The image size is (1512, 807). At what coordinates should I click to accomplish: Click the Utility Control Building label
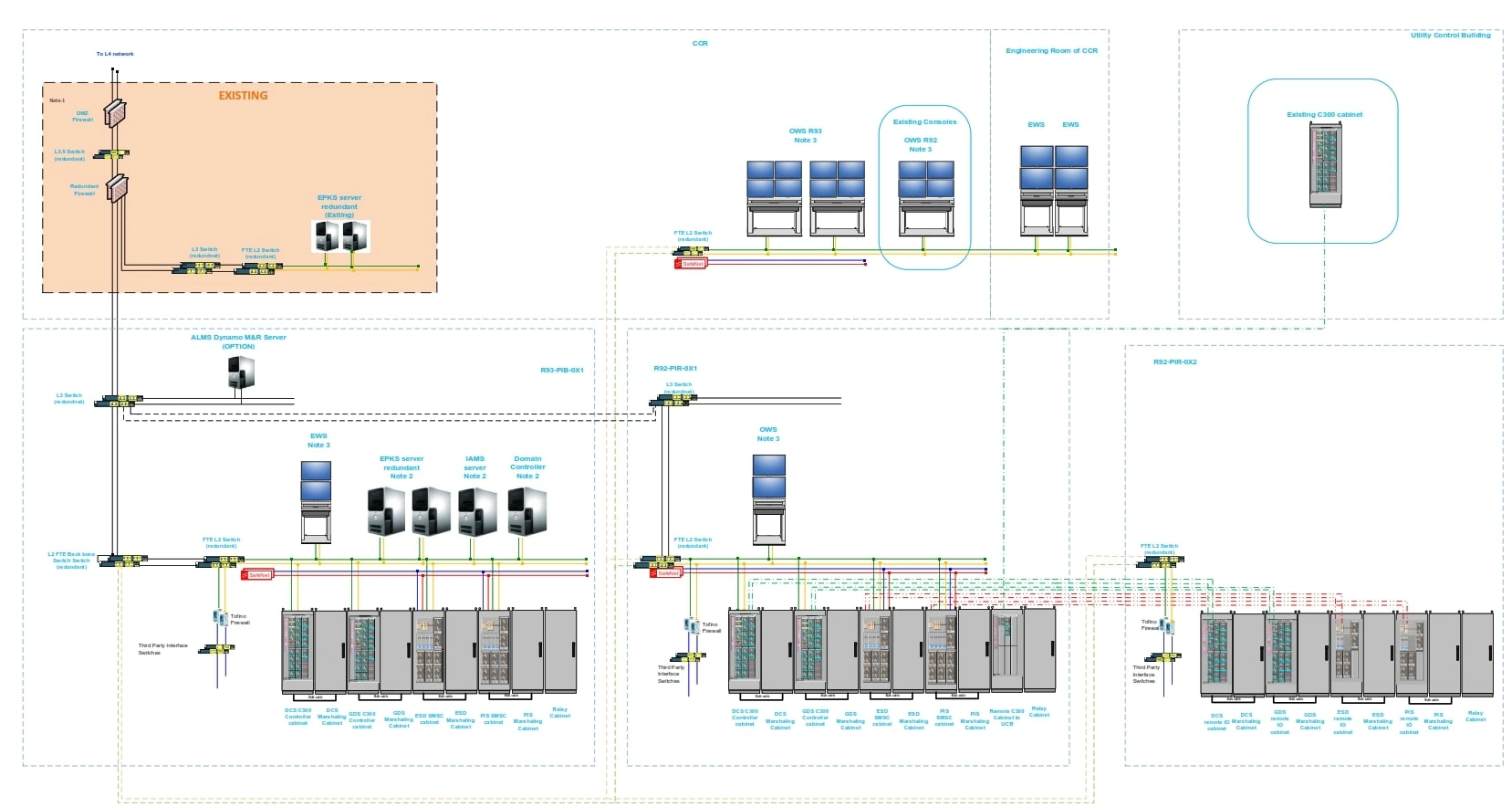(1450, 36)
